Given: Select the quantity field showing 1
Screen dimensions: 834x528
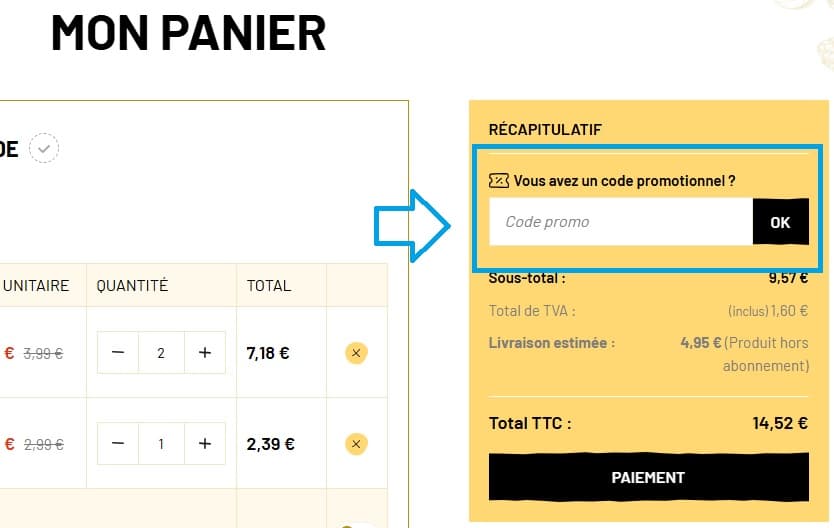Looking at the screenshot, I should pyautogui.click(x=161, y=443).
